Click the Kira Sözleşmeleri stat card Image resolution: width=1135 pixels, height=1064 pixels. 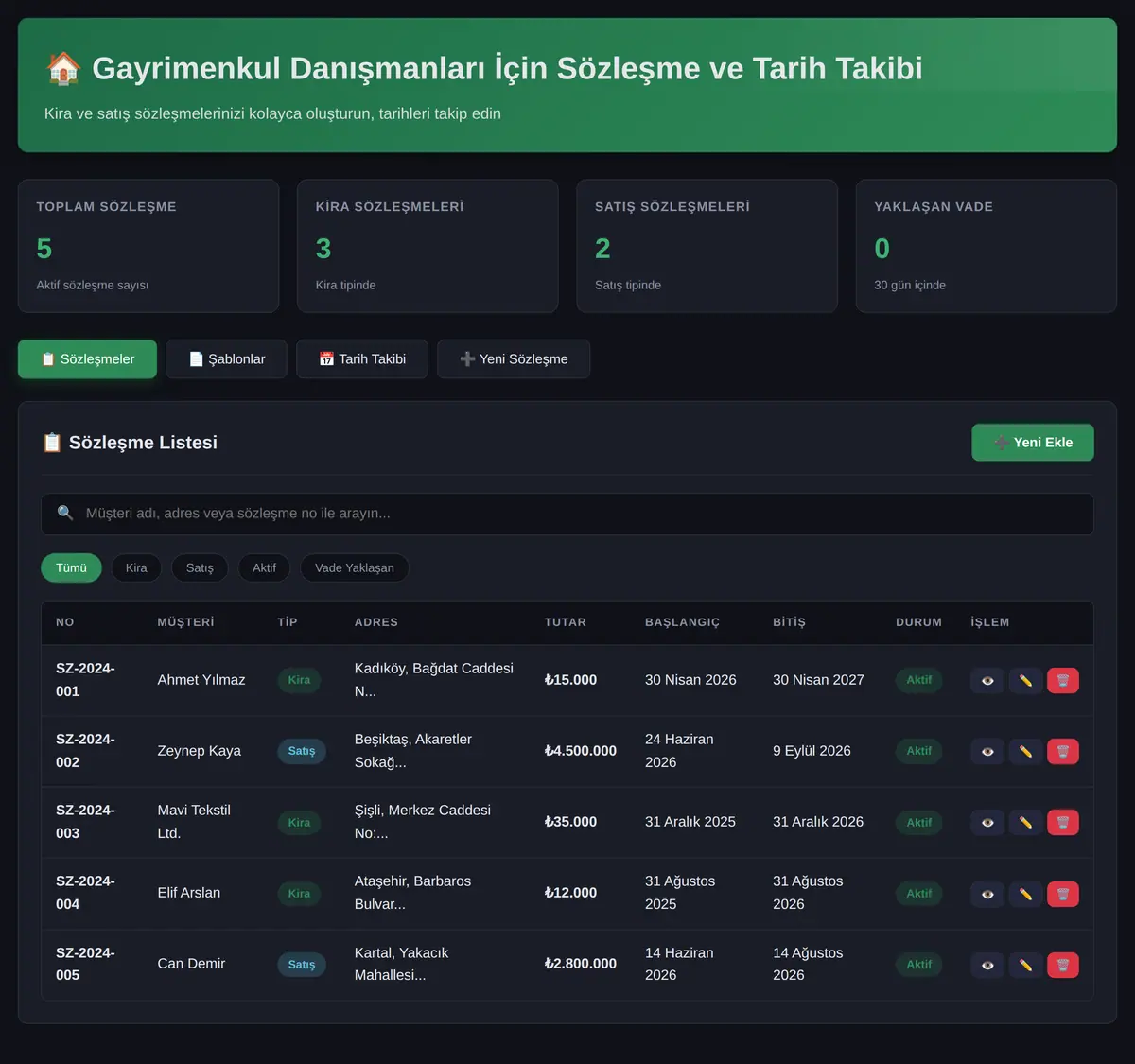(x=428, y=246)
